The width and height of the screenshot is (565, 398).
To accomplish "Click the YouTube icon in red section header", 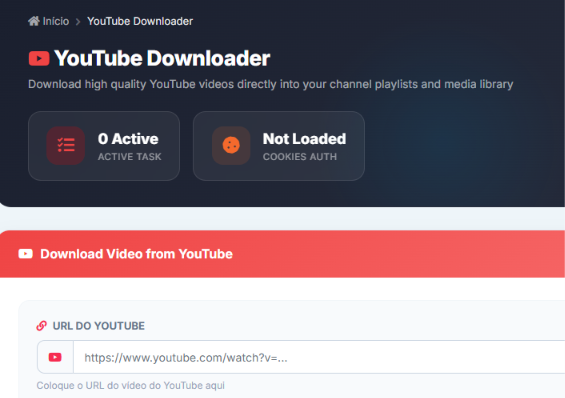I will [x=26, y=254].
